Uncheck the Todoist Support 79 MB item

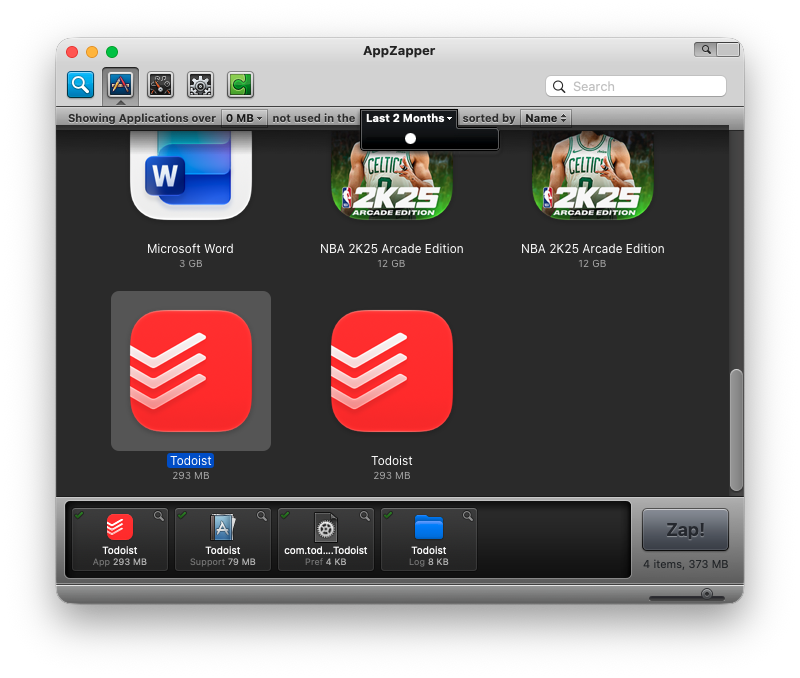coord(182,515)
